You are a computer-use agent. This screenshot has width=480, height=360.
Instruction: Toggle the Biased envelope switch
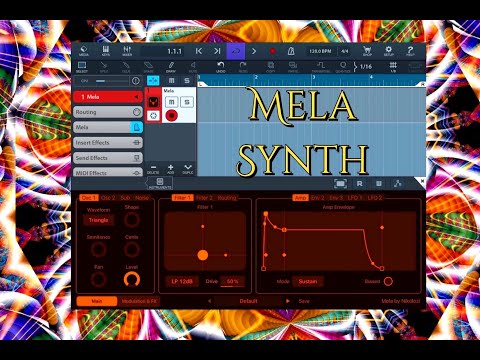click(388, 281)
